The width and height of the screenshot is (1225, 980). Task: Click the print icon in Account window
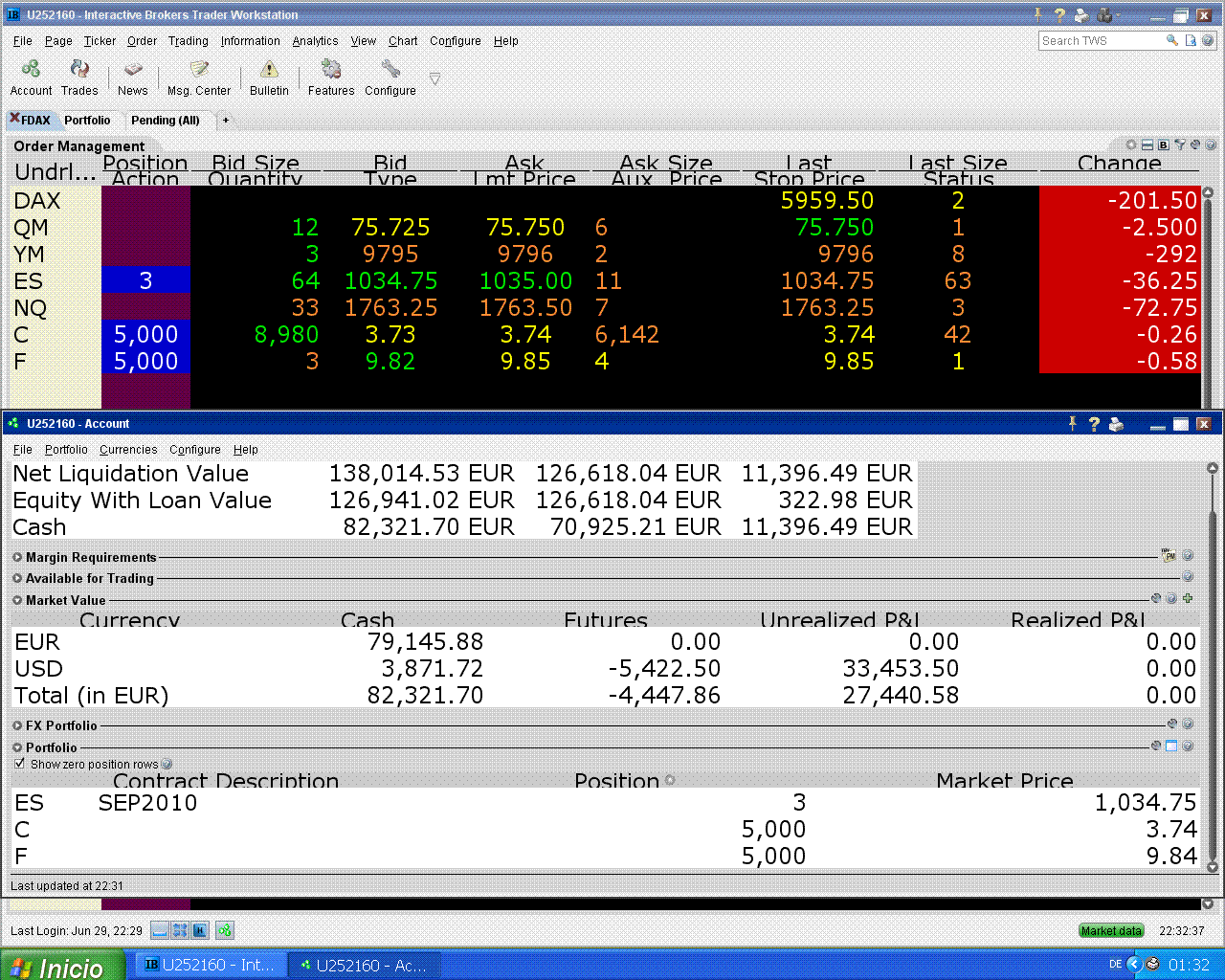(1116, 424)
